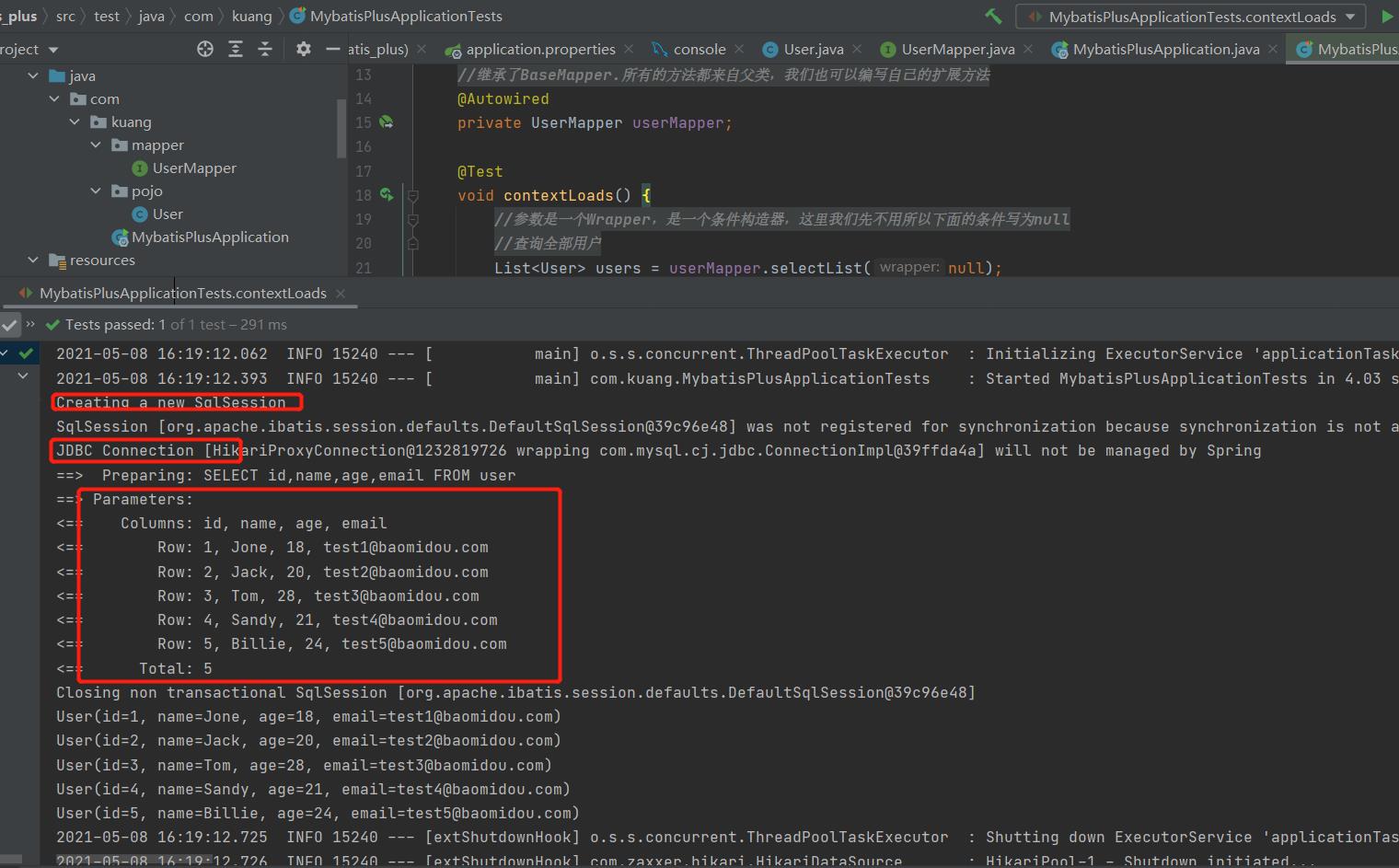Click the userMapper field on line 15
Screen dimensions: 1399x868
click(678, 122)
